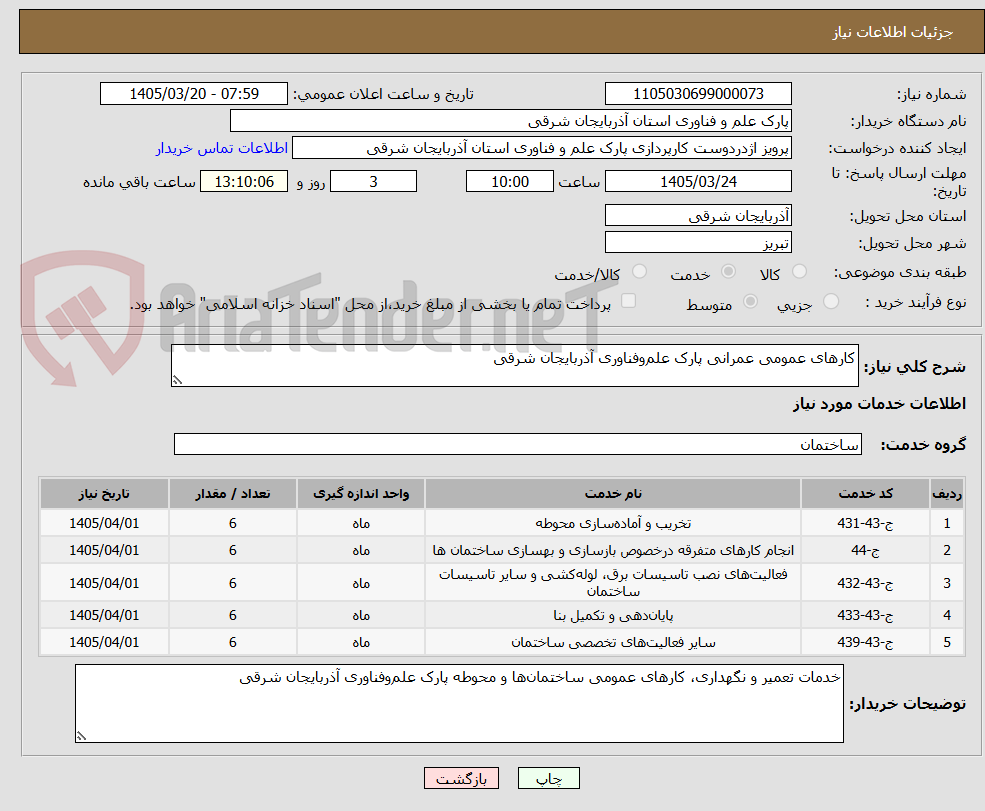Click service code ج-43-439
Image resolution: width=985 pixels, height=811 pixels.
coord(865,643)
